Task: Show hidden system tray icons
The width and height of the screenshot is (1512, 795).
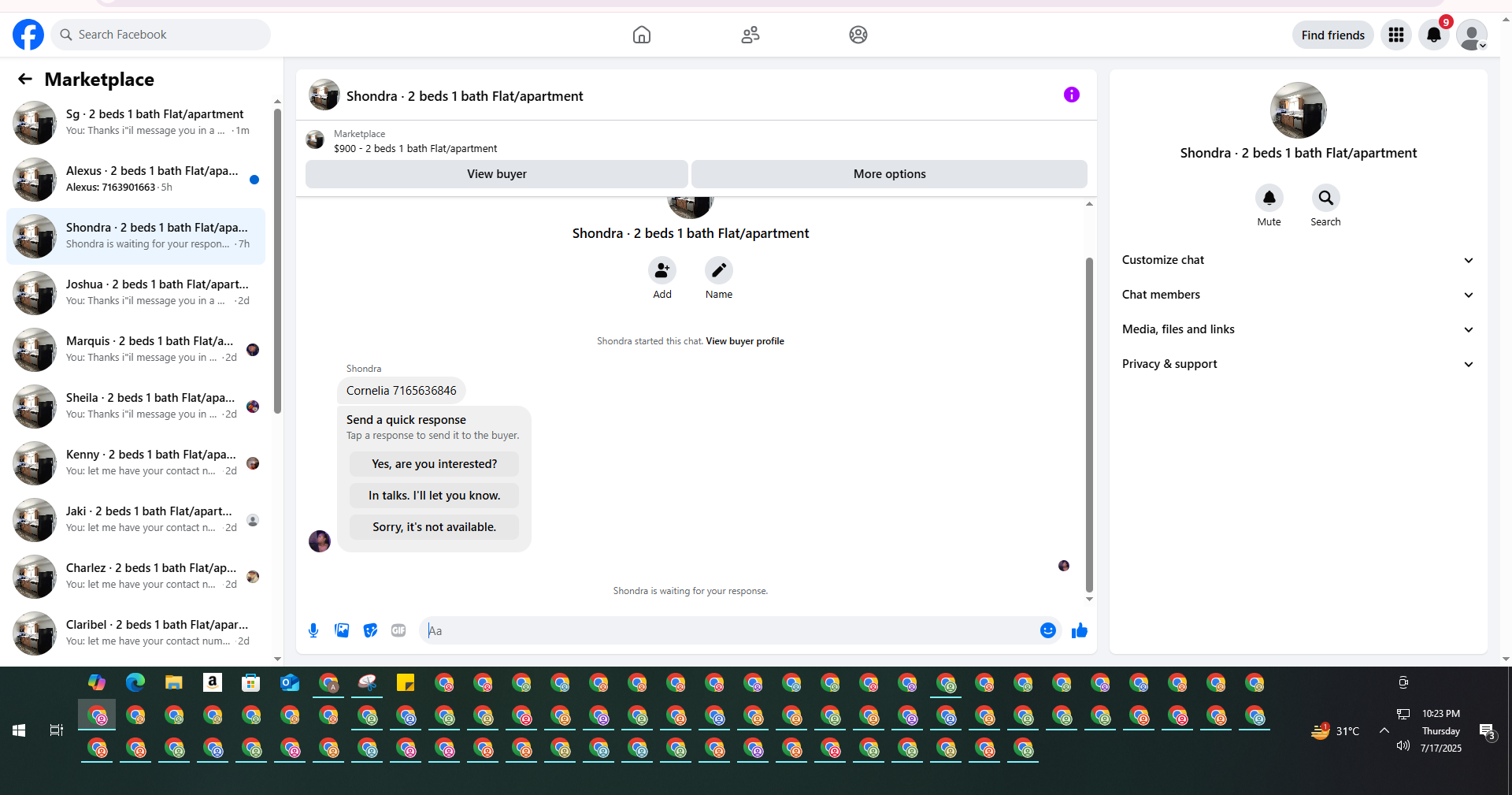Action: pos(1384,731)
